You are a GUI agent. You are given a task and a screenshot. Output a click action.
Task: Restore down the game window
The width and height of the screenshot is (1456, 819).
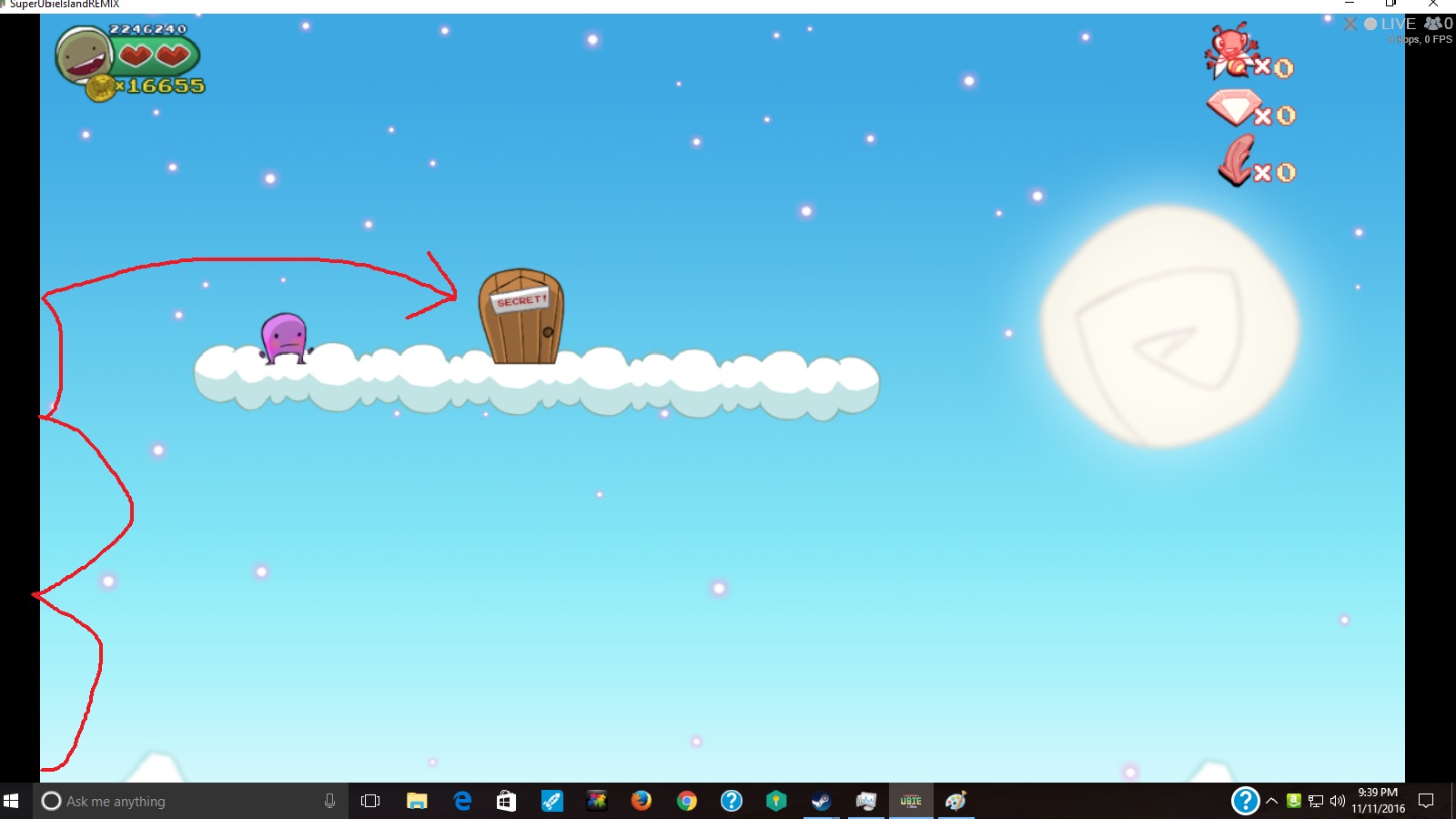point(1390,4)
